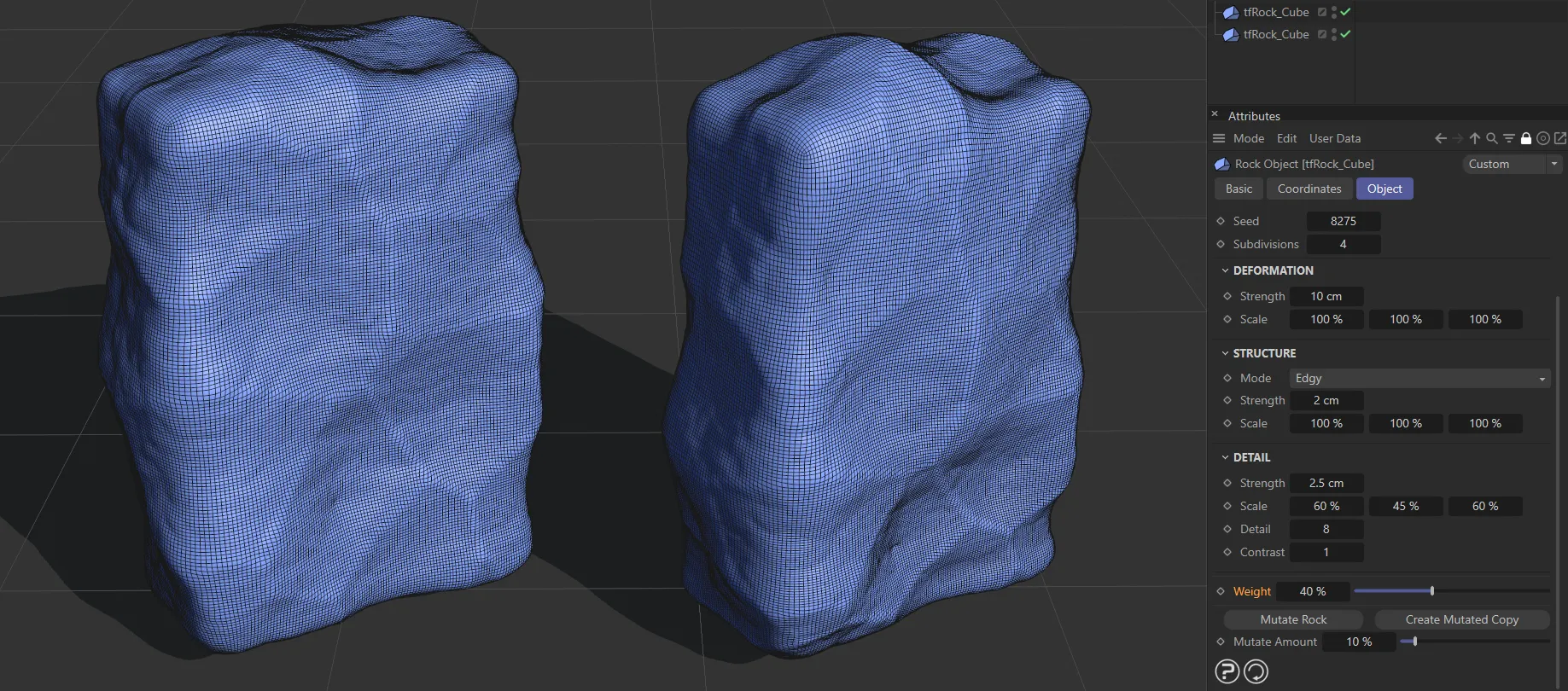Viewport: 1568px width, 691px height.
Task: Toggle keyframe diamond next to Seed
Action: pyautogui.click(x=1221, y=221)
